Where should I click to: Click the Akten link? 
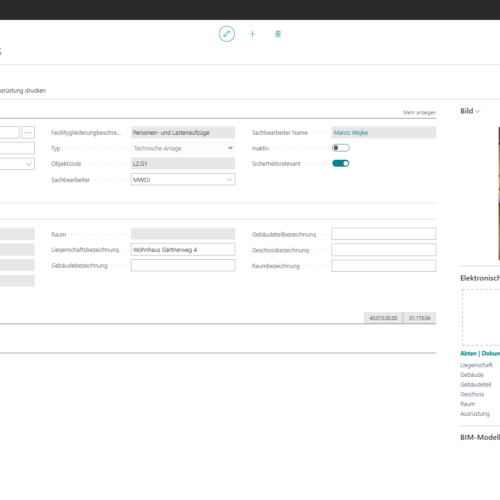(468, 353)
